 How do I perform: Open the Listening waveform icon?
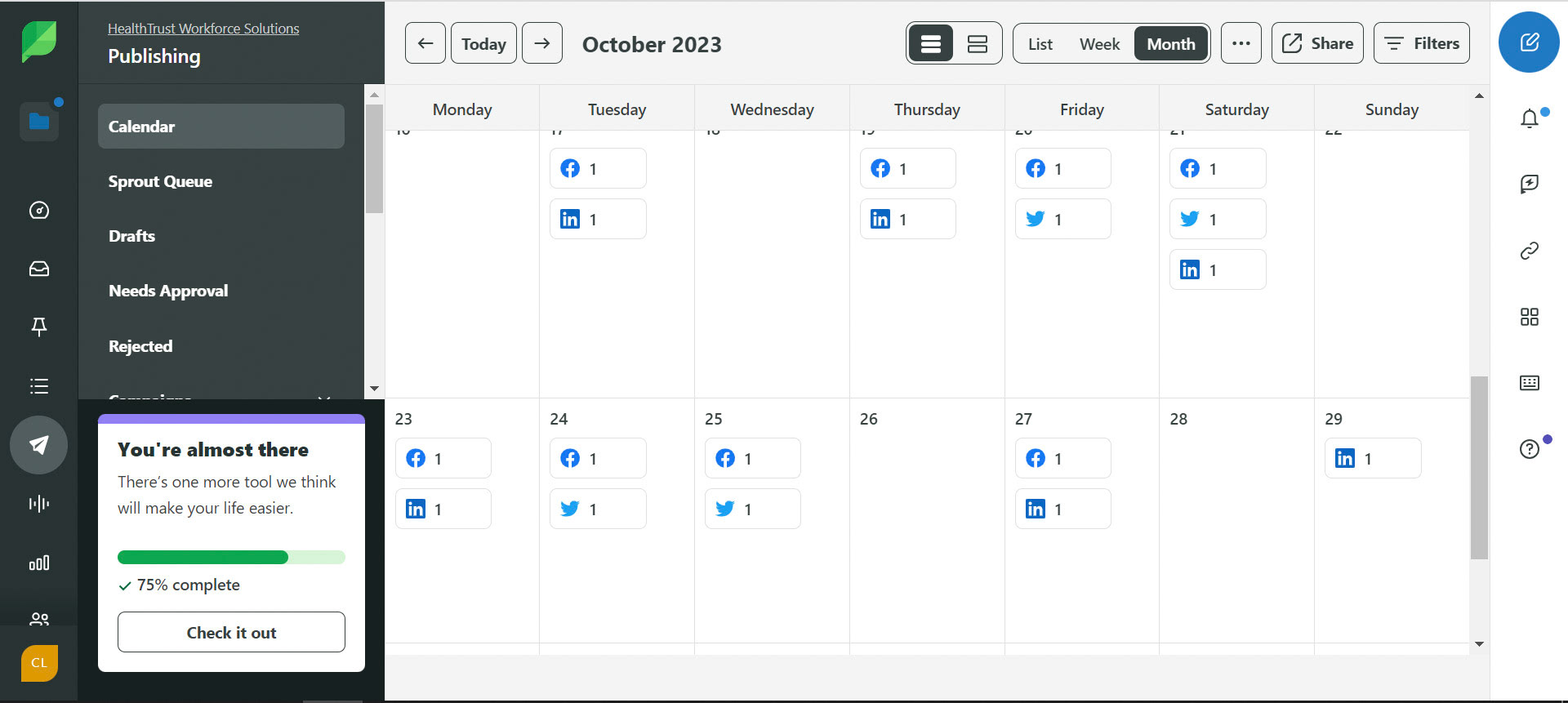click(x=39, y=504)
